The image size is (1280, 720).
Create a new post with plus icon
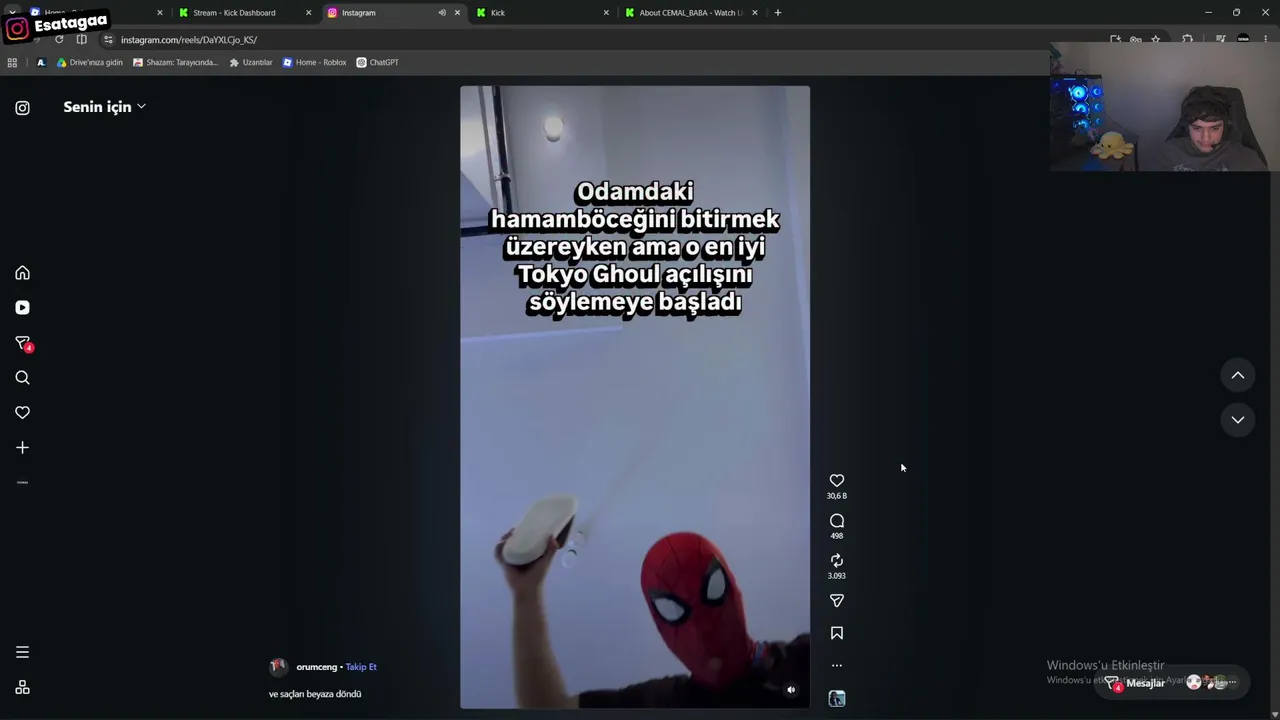(22, 448)
